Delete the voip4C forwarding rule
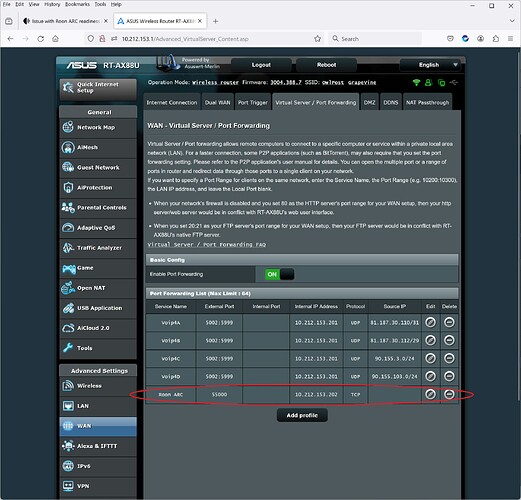The image size is (521, 500). coord(449,358)
